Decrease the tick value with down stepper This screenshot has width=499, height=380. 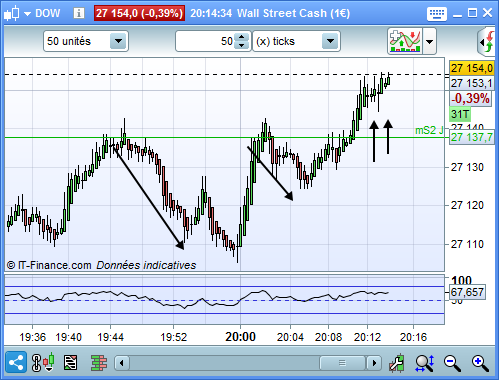(242, 46)
